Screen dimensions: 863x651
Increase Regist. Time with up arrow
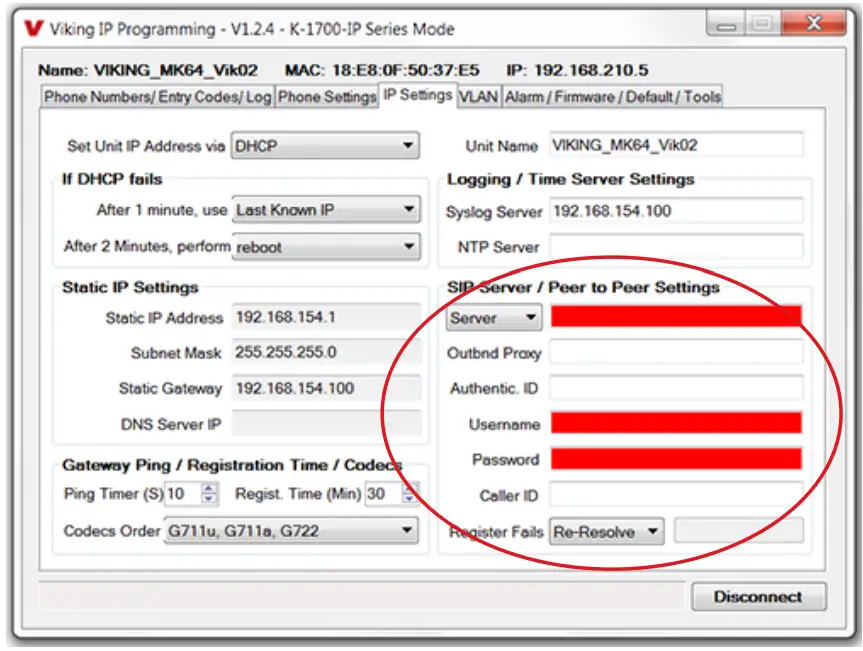click(410, 488)
